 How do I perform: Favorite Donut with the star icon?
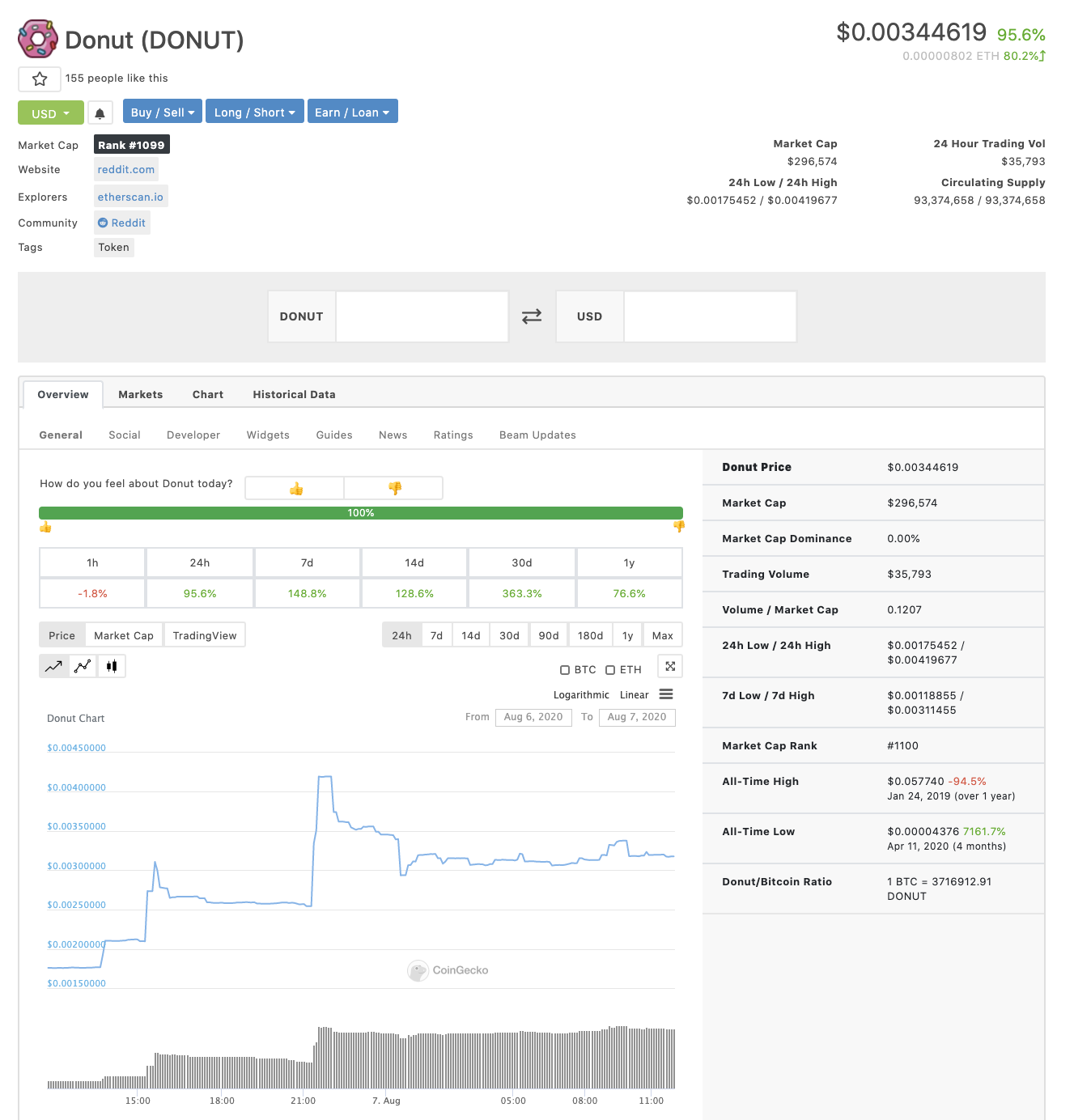click(40, 78)
